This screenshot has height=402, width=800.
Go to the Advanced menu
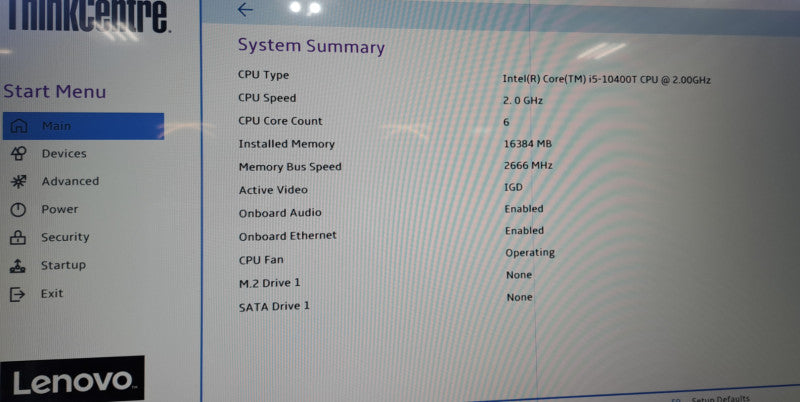(x=70, y=181)
